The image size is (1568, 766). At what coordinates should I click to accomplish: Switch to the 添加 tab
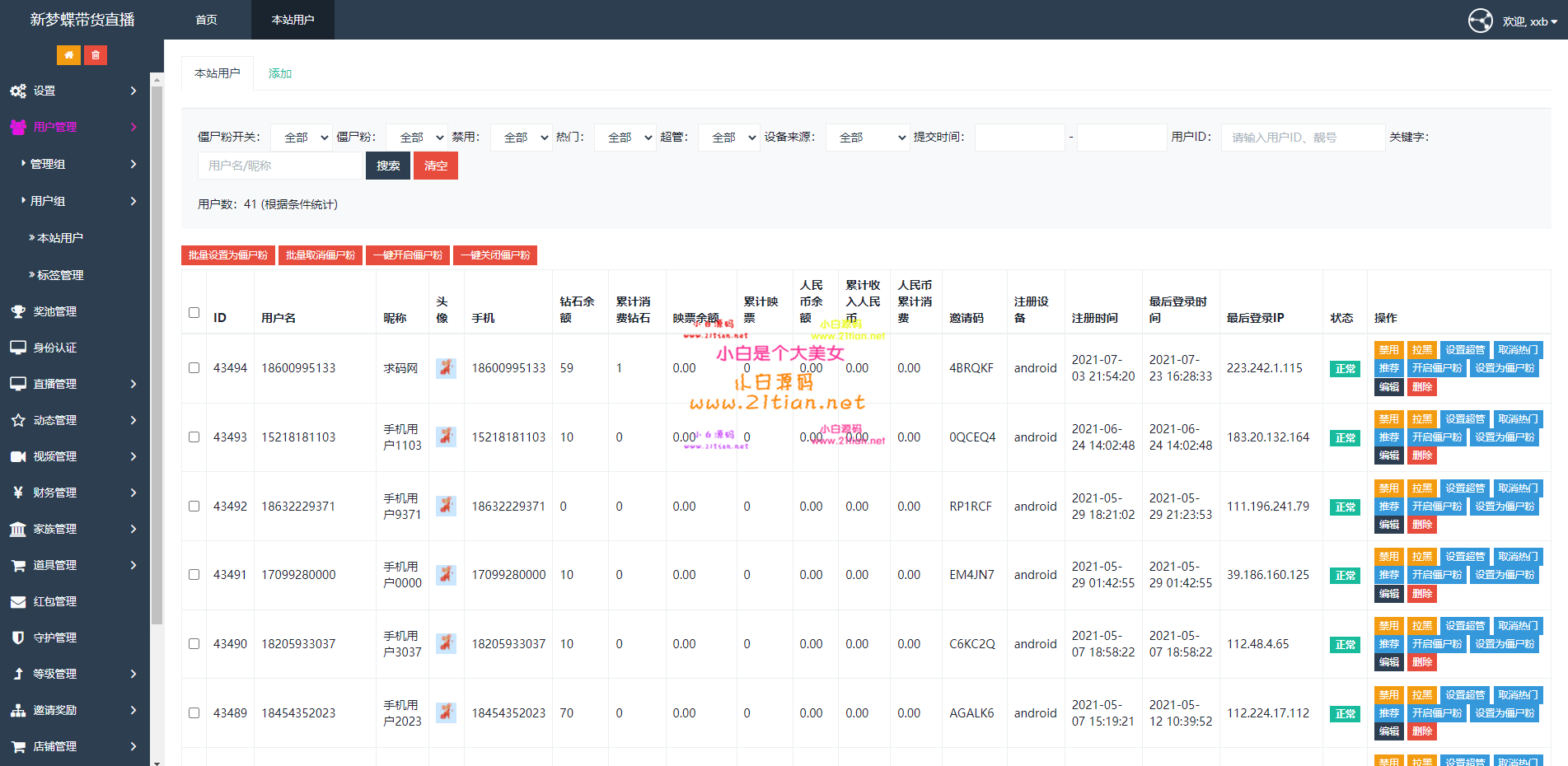pos(280,73)
